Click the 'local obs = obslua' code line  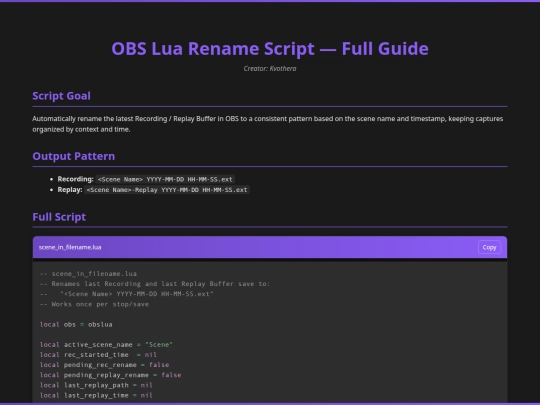pos(76,324)
